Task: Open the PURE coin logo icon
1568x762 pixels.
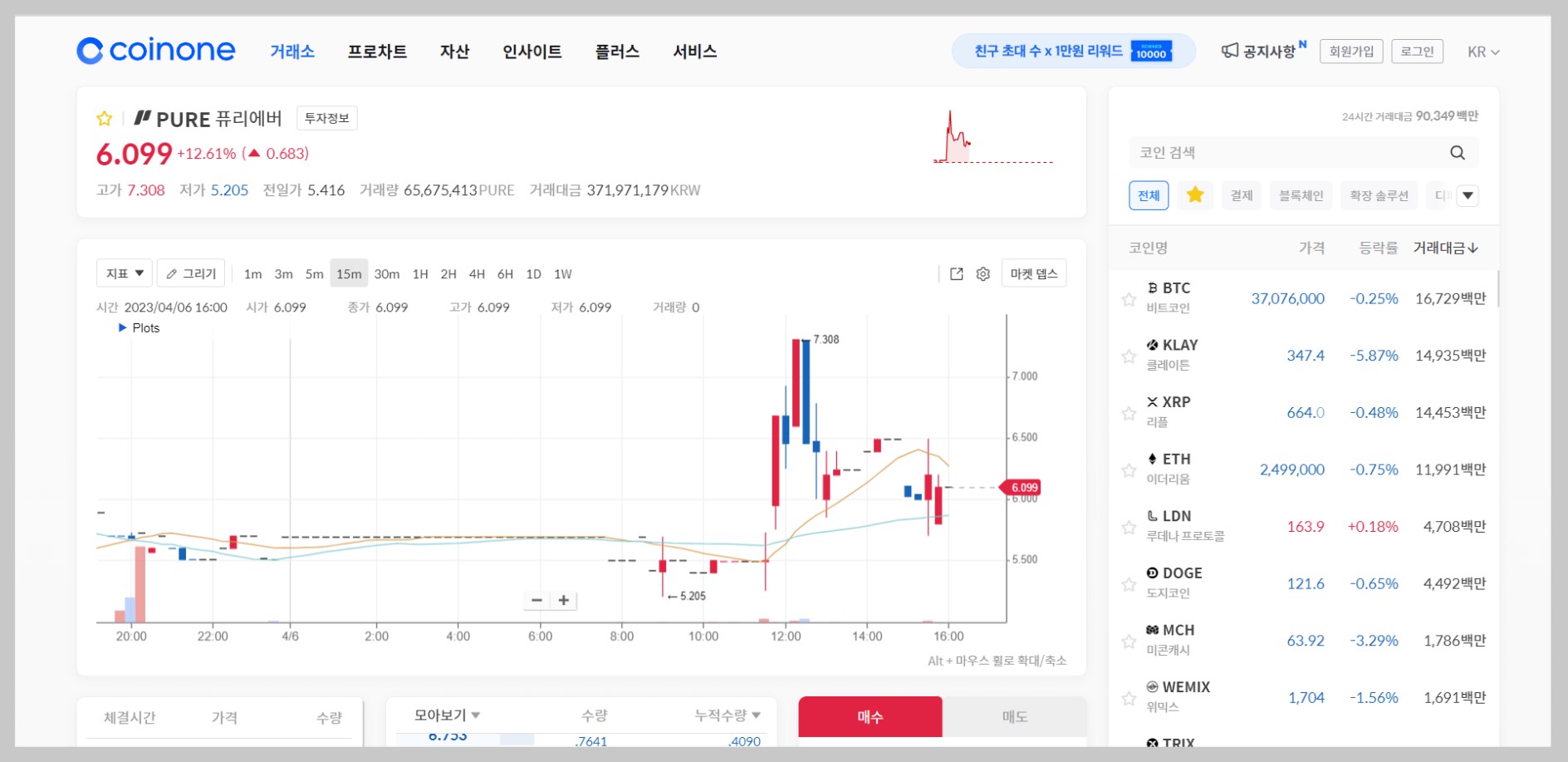Action: pos(143,118)
